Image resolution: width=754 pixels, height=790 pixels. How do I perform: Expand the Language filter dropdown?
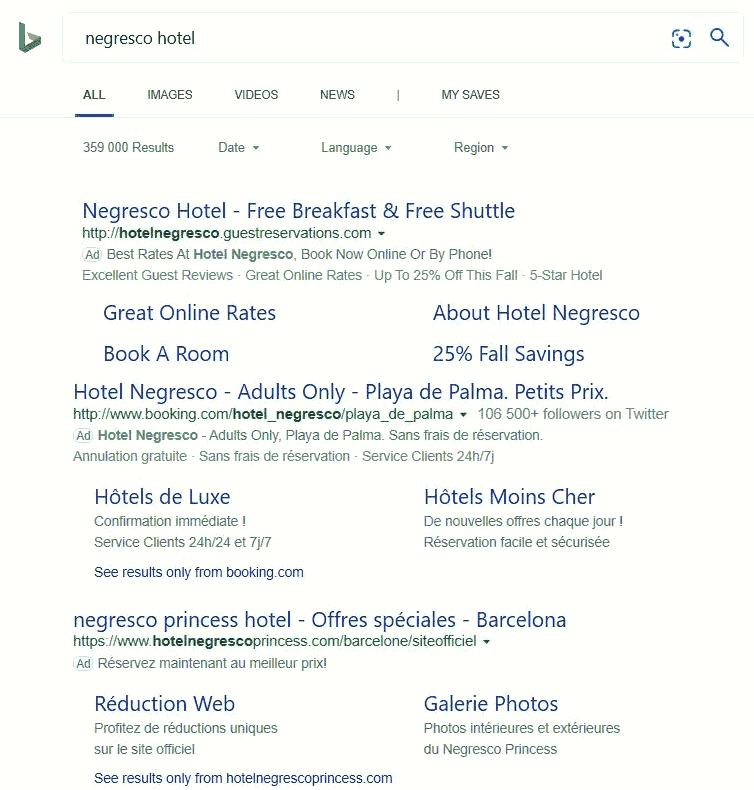point(356,148)
